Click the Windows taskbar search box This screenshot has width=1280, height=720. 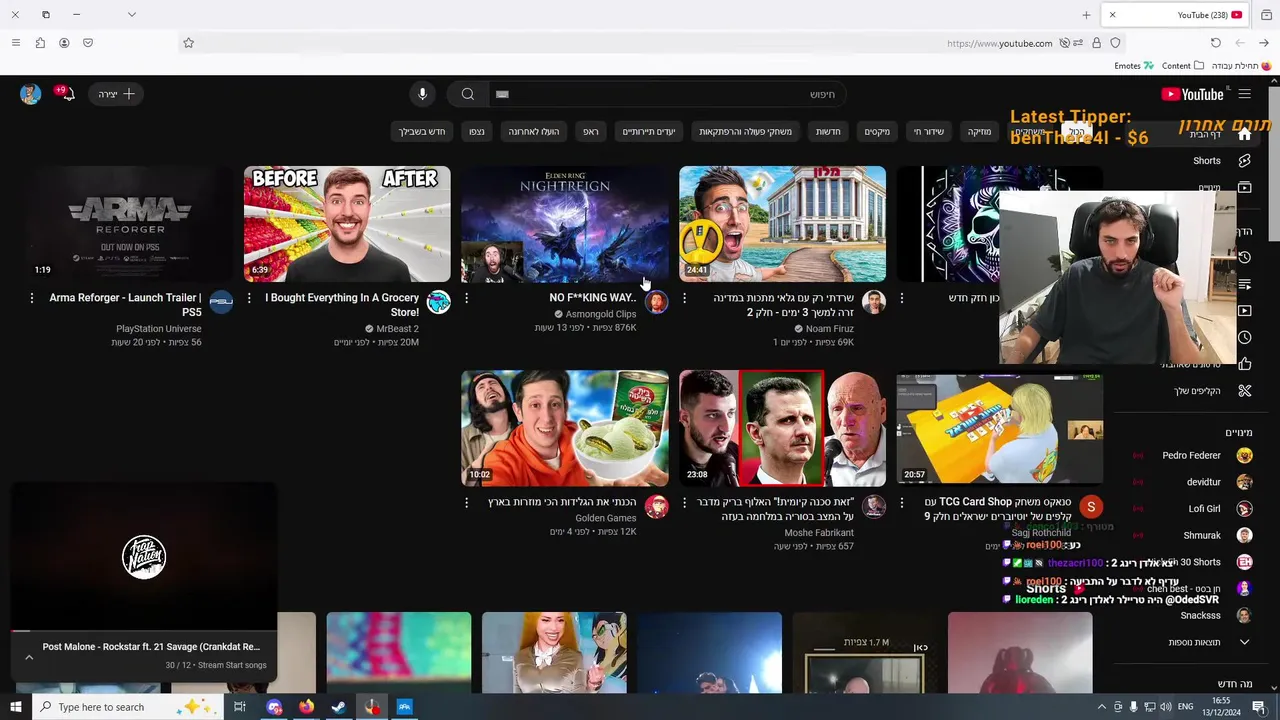pos(128,707)
